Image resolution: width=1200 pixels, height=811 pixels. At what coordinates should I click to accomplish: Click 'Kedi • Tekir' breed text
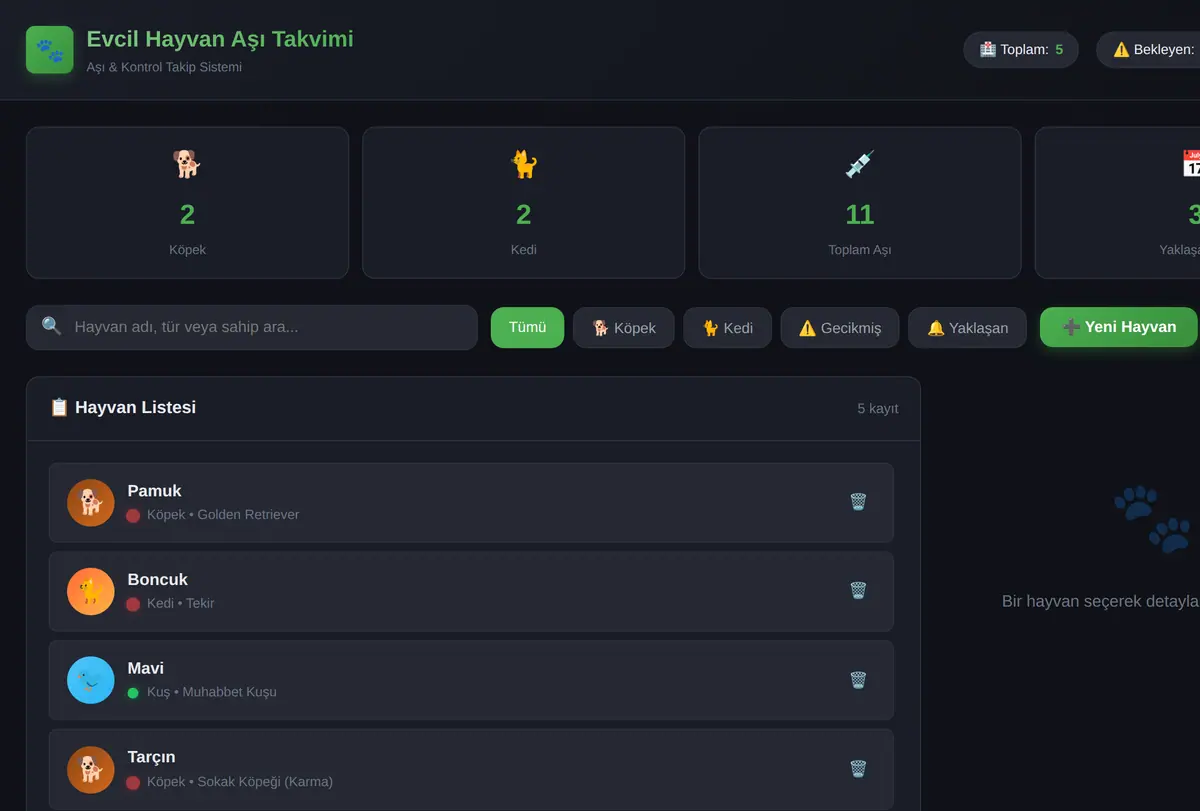[181, 604]
